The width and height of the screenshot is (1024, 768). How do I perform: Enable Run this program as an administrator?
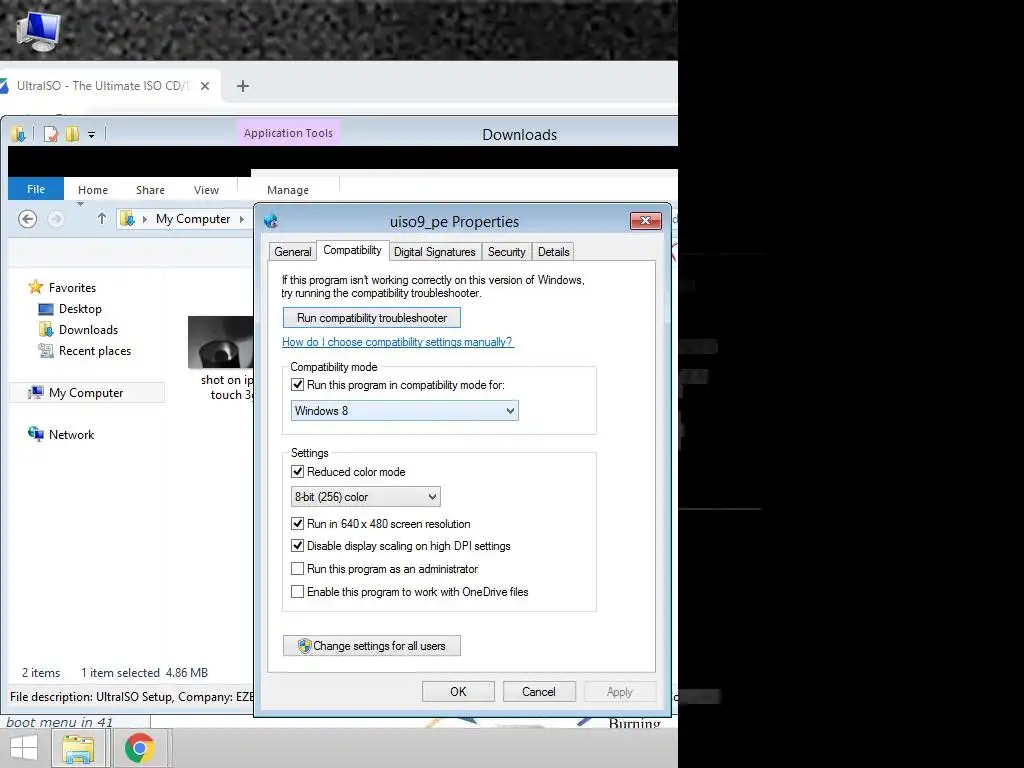297,569
